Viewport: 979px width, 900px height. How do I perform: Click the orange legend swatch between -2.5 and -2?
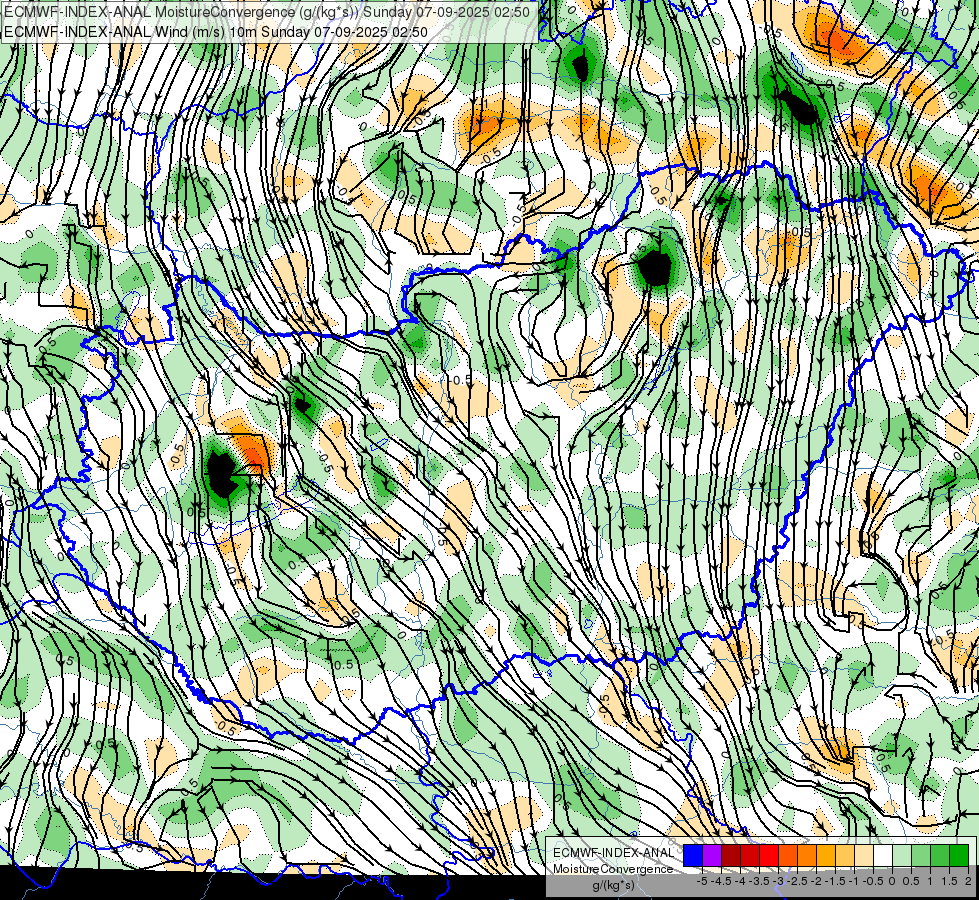pyautogui.click(x=807, y=856)
